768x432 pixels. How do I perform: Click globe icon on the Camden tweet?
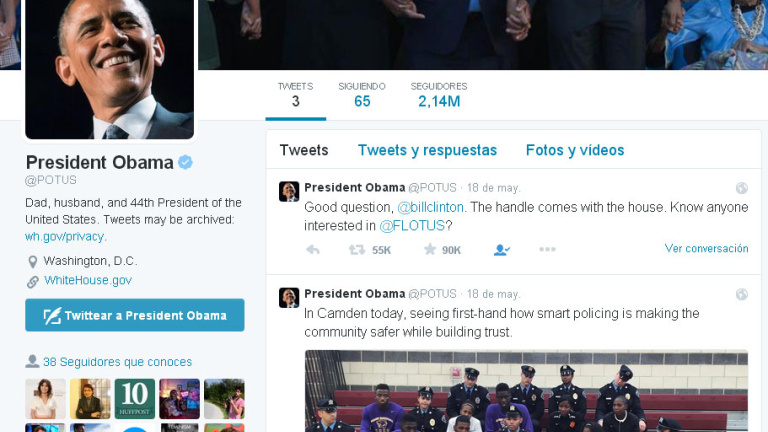click(x=742, y=294)
